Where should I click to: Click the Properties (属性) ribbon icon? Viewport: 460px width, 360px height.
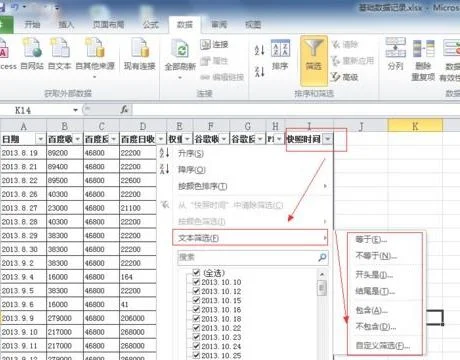click(x=205, y=61)
